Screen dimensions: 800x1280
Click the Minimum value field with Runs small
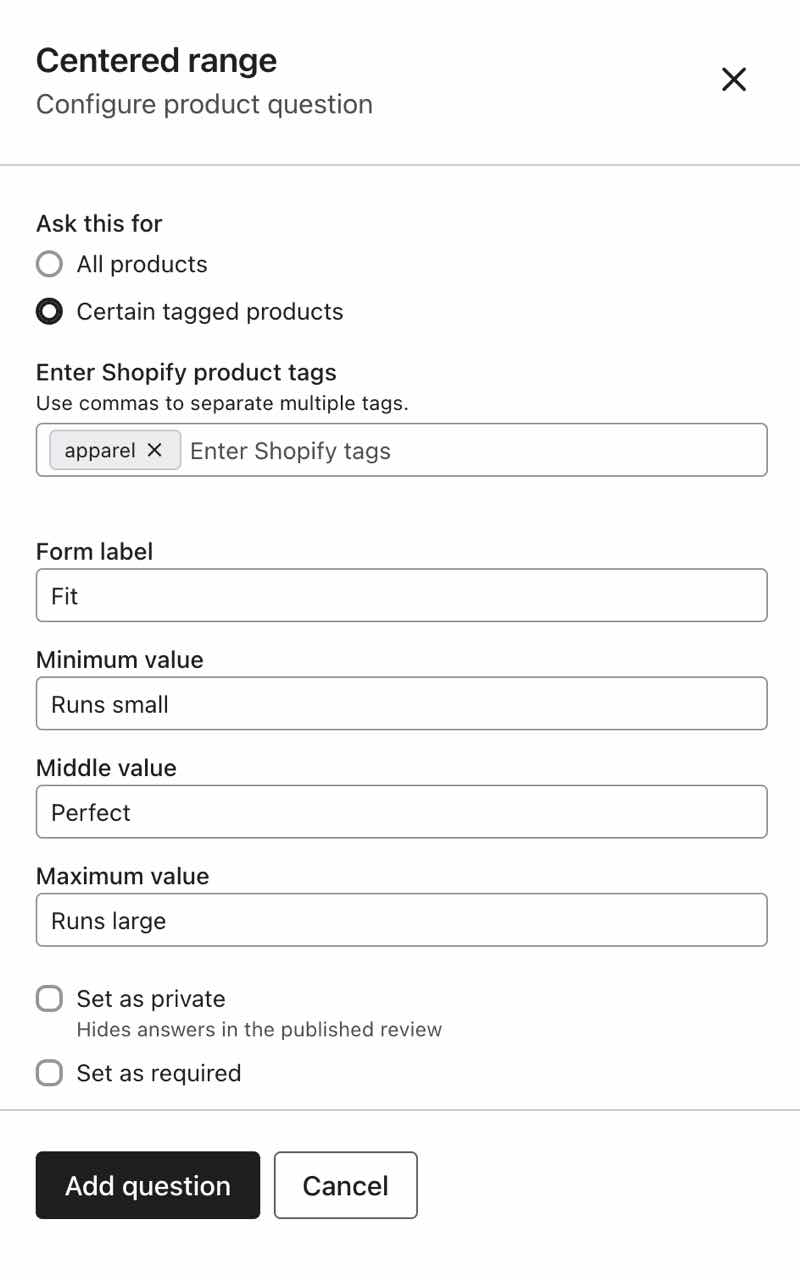[x=400, y=703]
